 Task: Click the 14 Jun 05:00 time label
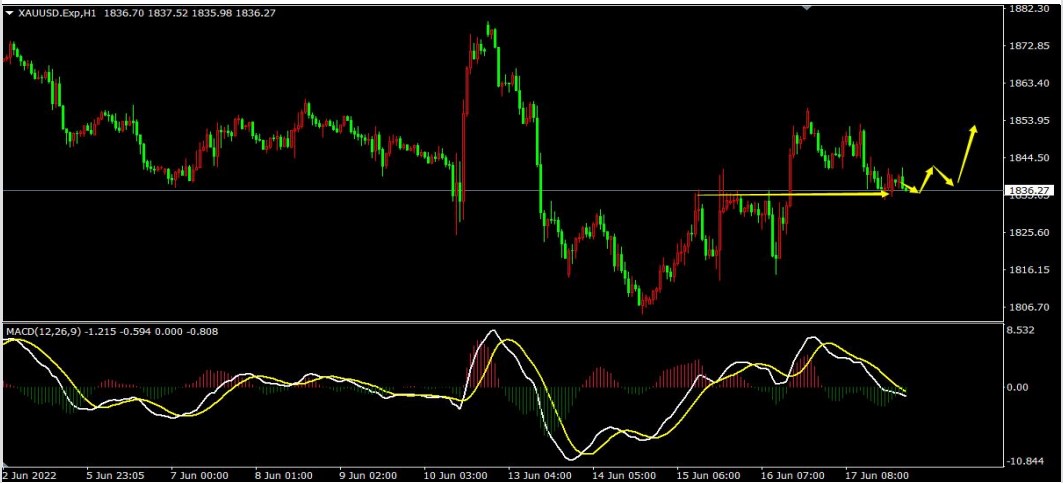(625, 475)
